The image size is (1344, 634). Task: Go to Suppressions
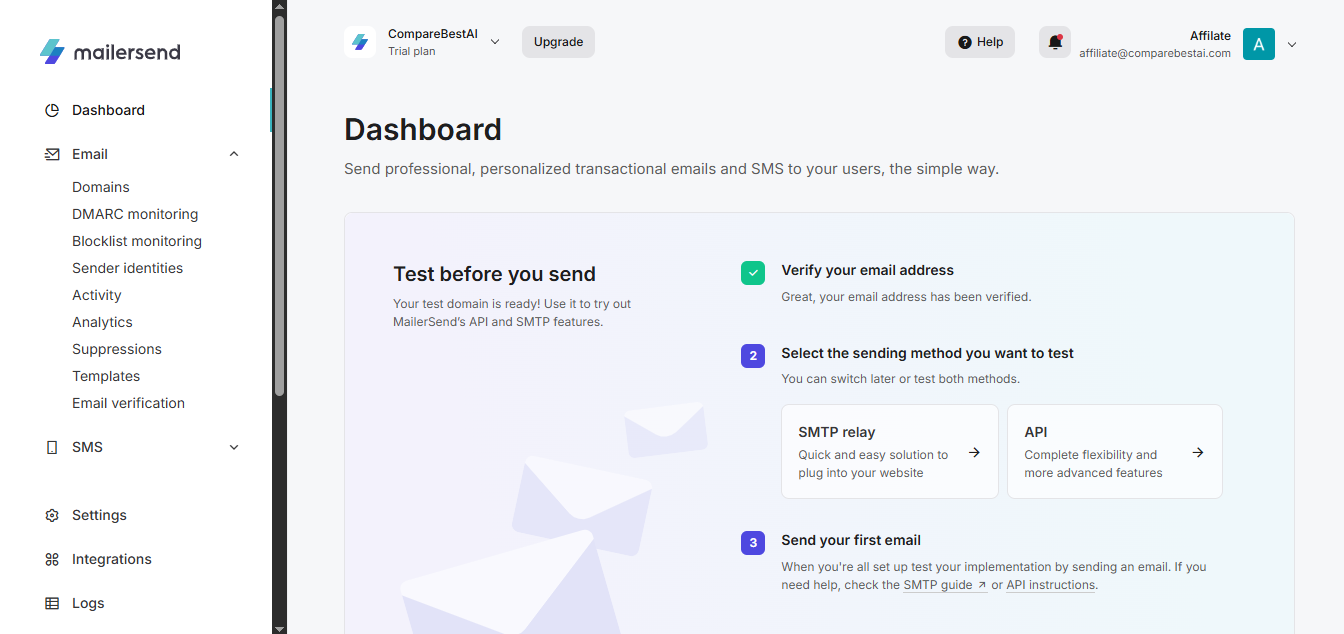pos(117,349)
